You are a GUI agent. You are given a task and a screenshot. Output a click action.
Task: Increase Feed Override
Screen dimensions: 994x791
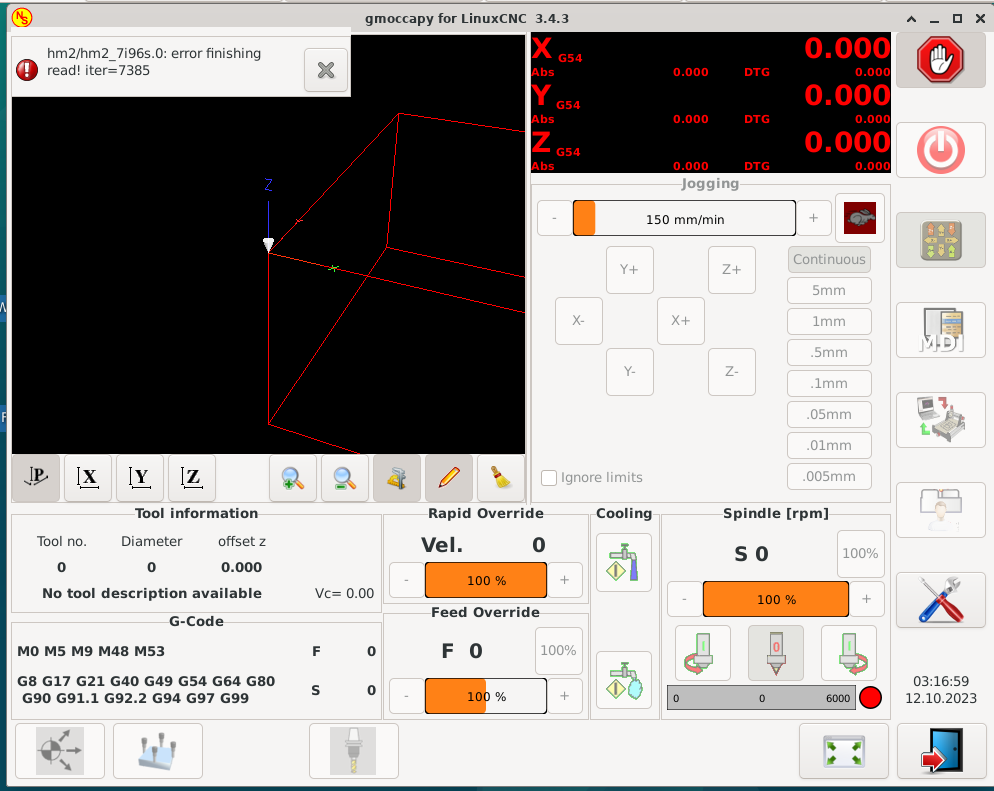click(564, 697)
